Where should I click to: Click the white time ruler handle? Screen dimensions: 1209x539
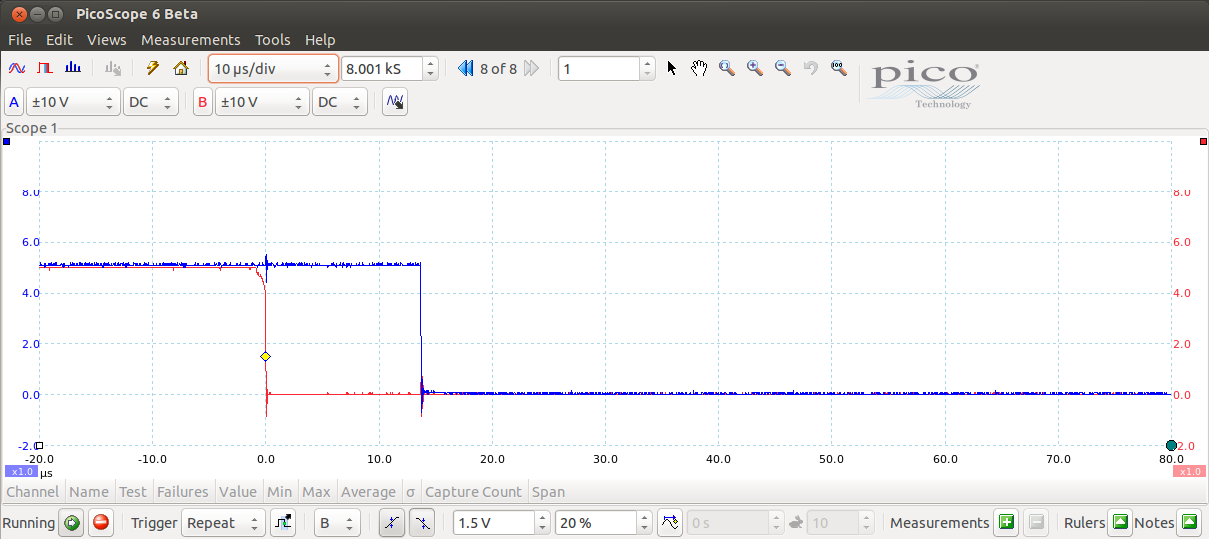click(x=39, y=446)
